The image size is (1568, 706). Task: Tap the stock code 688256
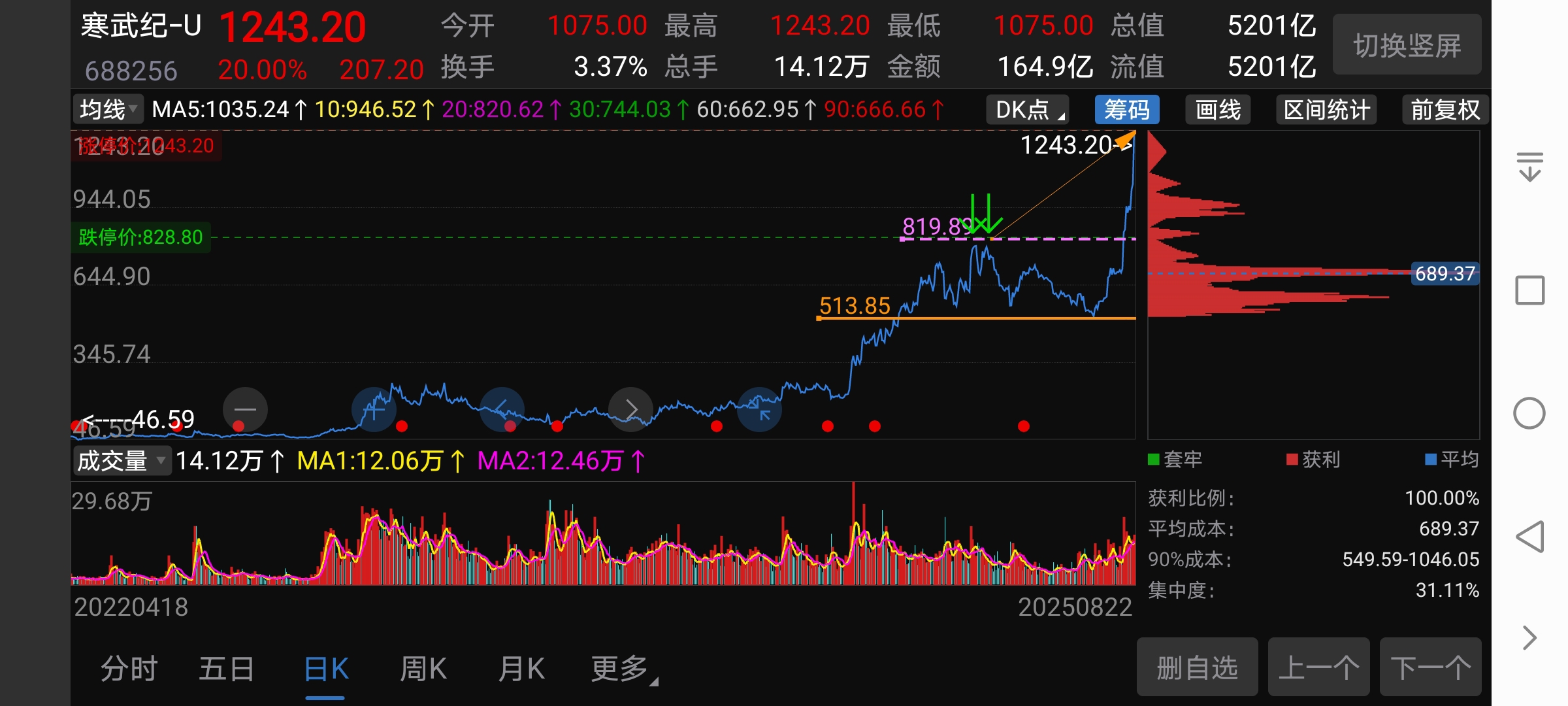point(131,71)
